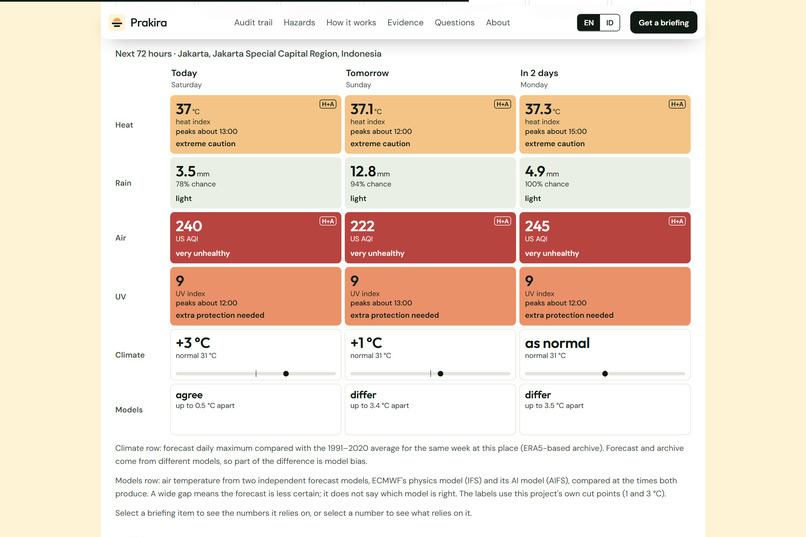
Task: Select Tomorrow's 37.1 °C heat index card
Action: [430, 124]
